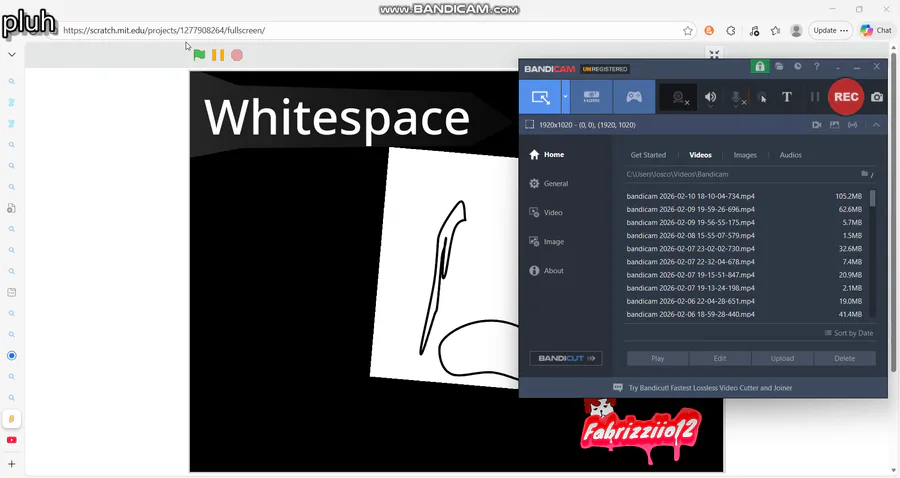The image size is (900, 478).
Task: Open the favorites list star icon
Action: (x=775, y=30)
